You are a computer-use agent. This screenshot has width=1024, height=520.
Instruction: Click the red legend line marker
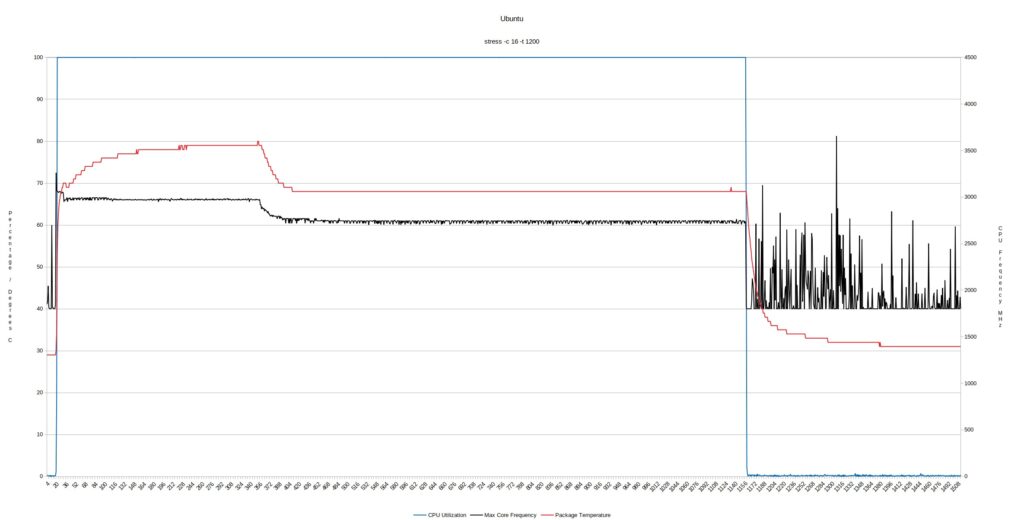point(548,515)
